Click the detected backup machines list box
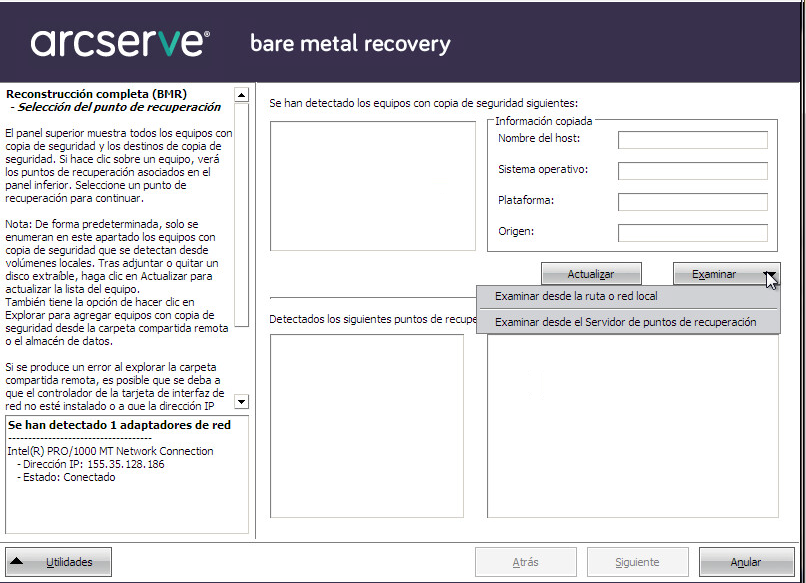The height and width of the screenshot is (583, 806). click(x=372, y=186)
